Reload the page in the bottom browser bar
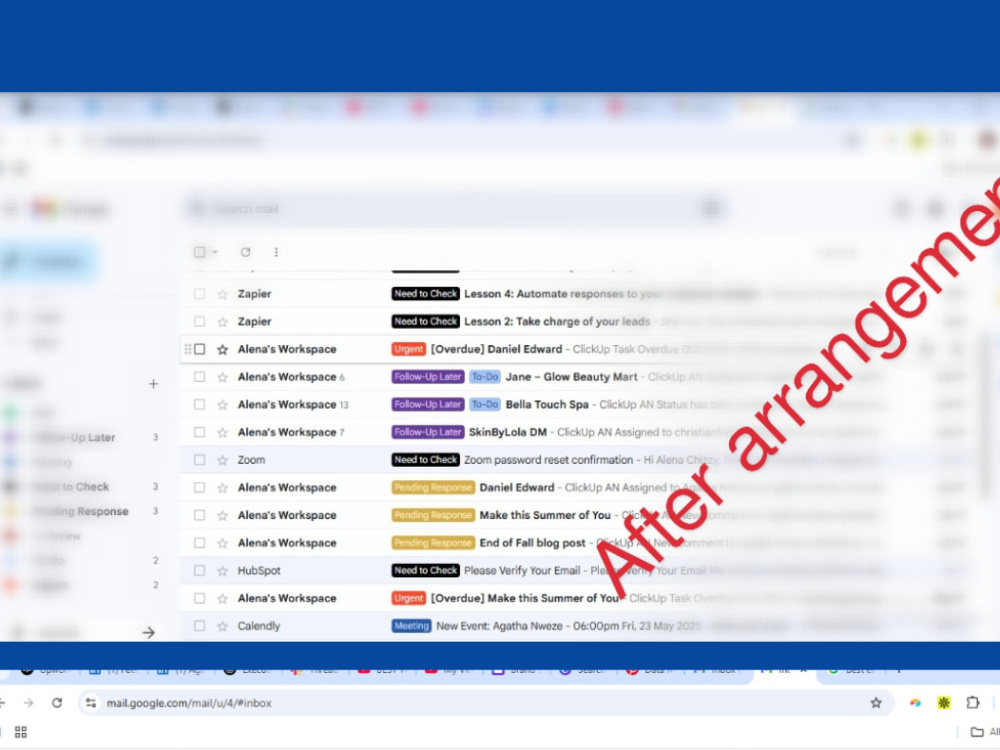This screenshot has width=1000, height=750. [x=57, y=703]
